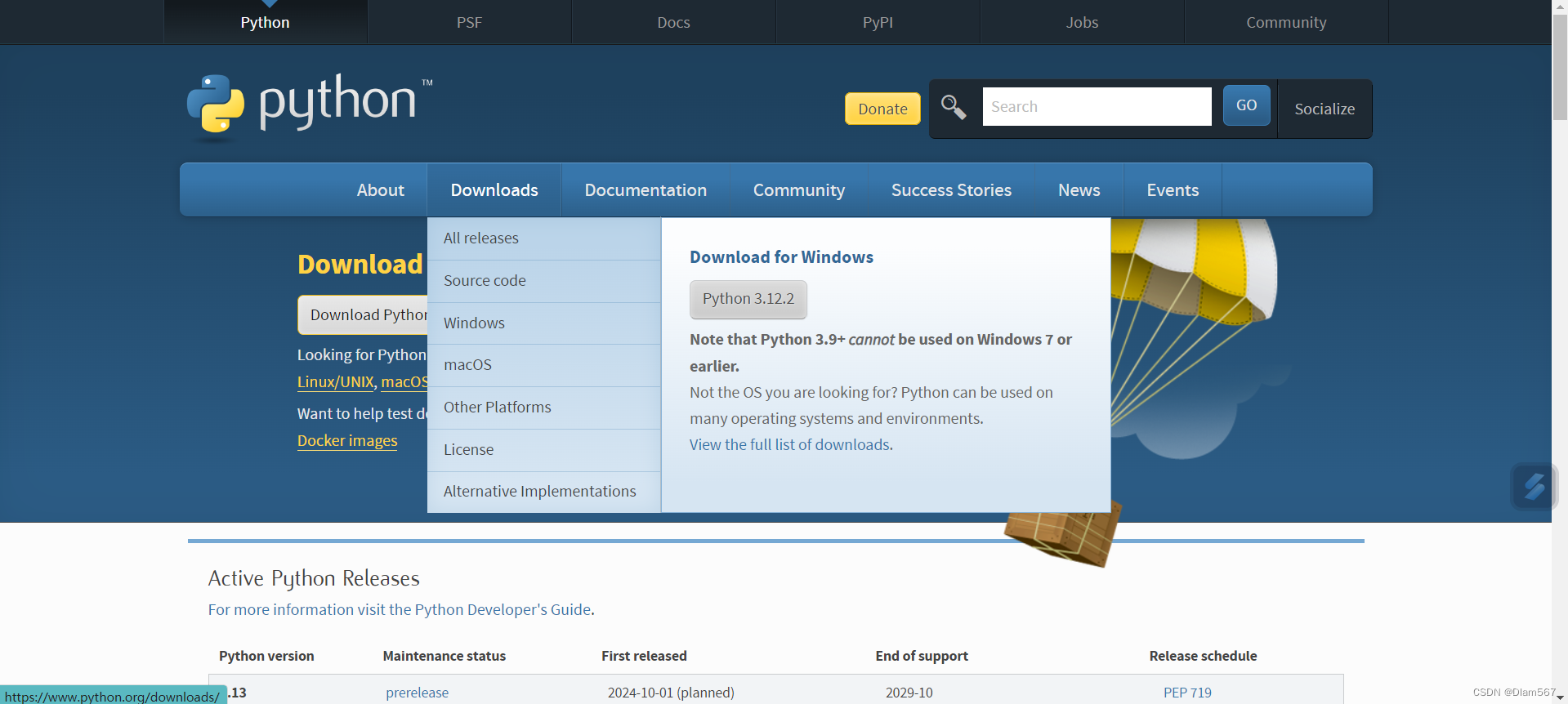
Task: Open the Downloads main menu
Action: pyautogui.click(x=494, y=189)
